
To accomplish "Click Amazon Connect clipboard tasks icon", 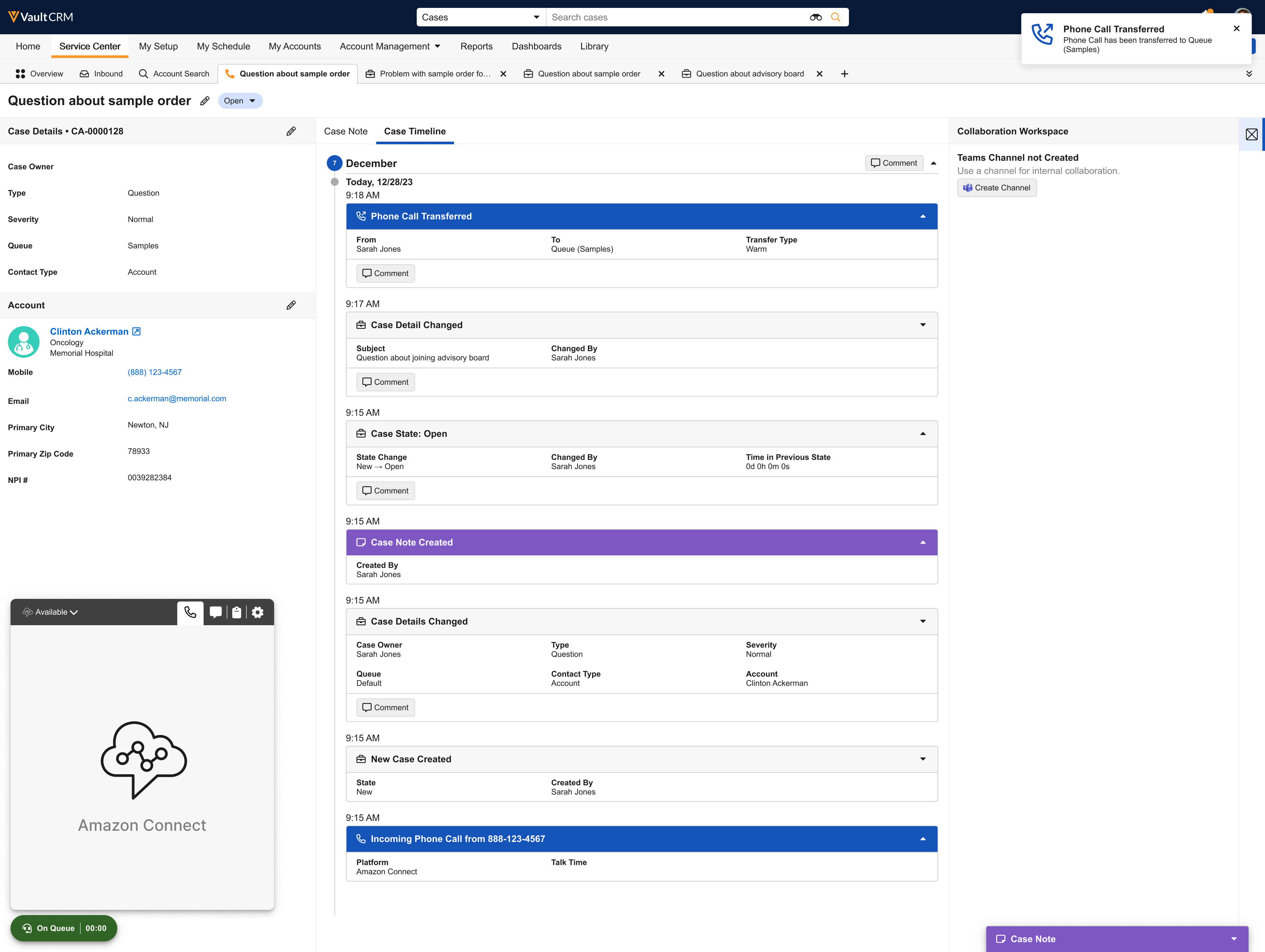I will pos(237,612).
